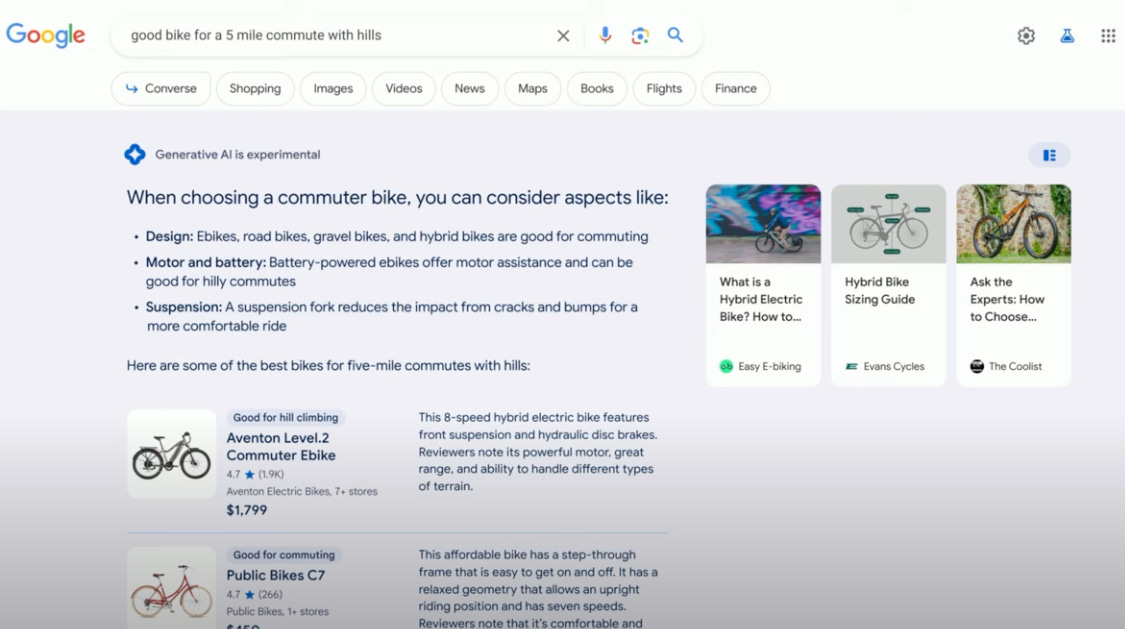Click the Evans Cycles source icon
The height and width of the screenshot is (629, 1125).
click(852, 366)
